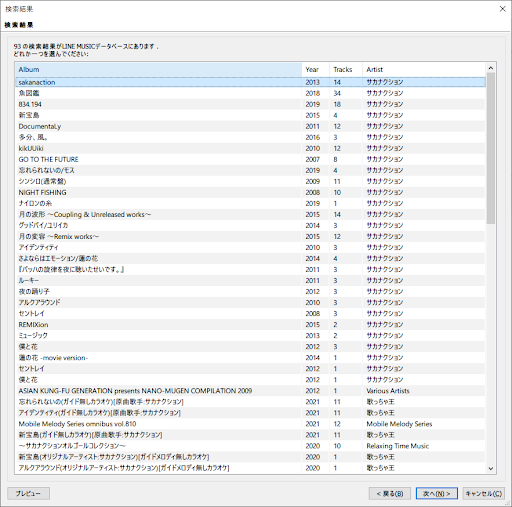Select the サカナクションオルゴールコレクション row
Image resolution: width=512 pixels, height=507 pixels.
coord(250,446)
